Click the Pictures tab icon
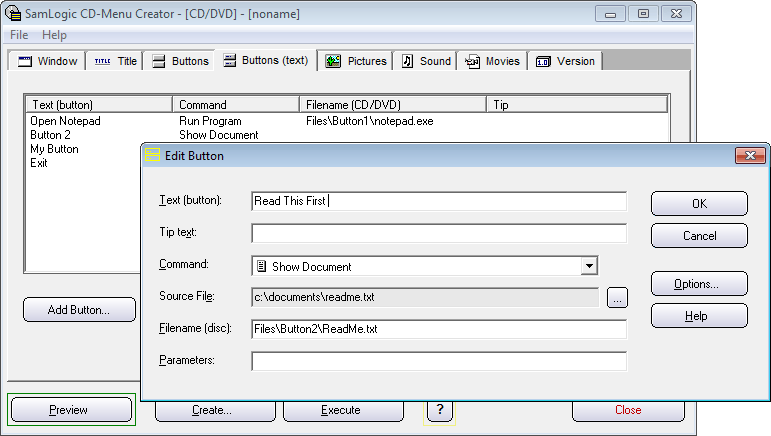The height and width of the screenshot is (436, 771). tap(333, 61)
